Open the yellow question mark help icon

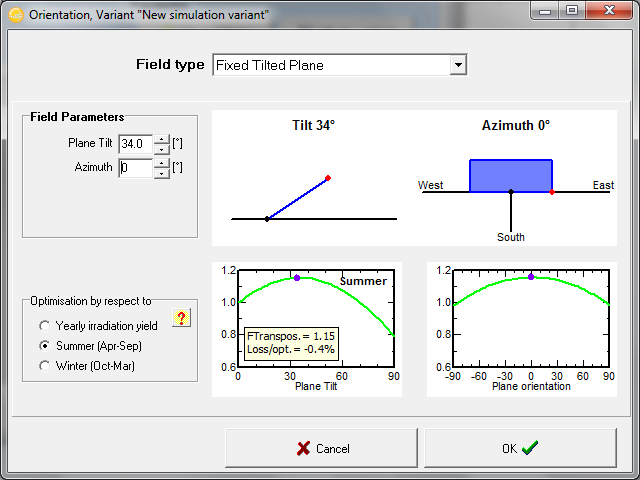click(x=182, y=318)
